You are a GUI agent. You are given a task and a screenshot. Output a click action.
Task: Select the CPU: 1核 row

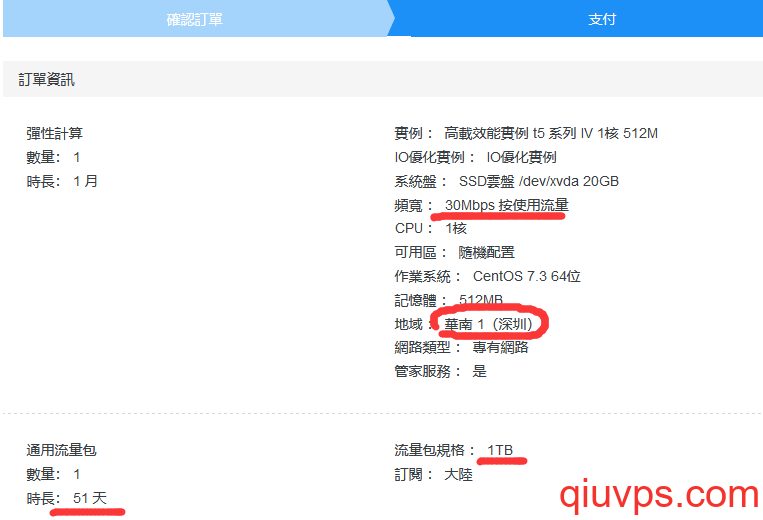[x=431, y=228]
